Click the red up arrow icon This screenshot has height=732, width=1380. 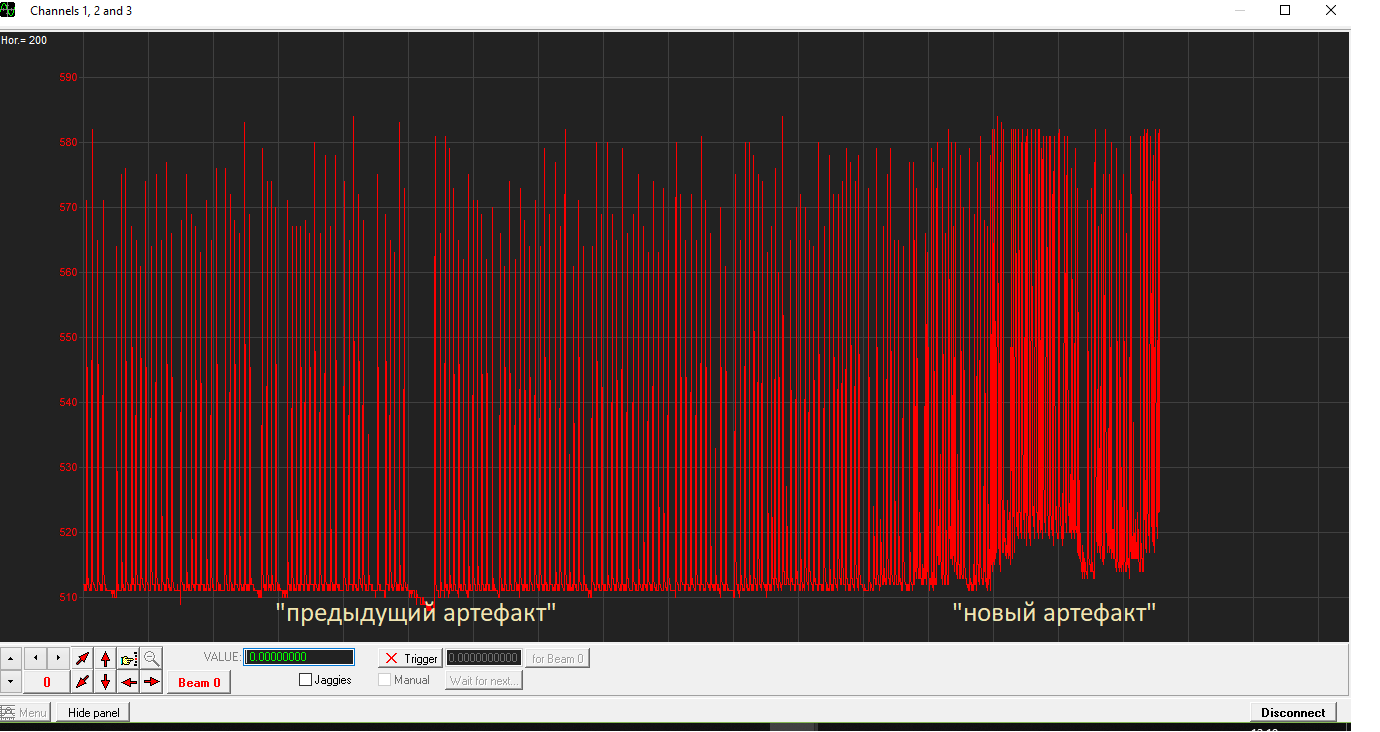coord(105,658)
